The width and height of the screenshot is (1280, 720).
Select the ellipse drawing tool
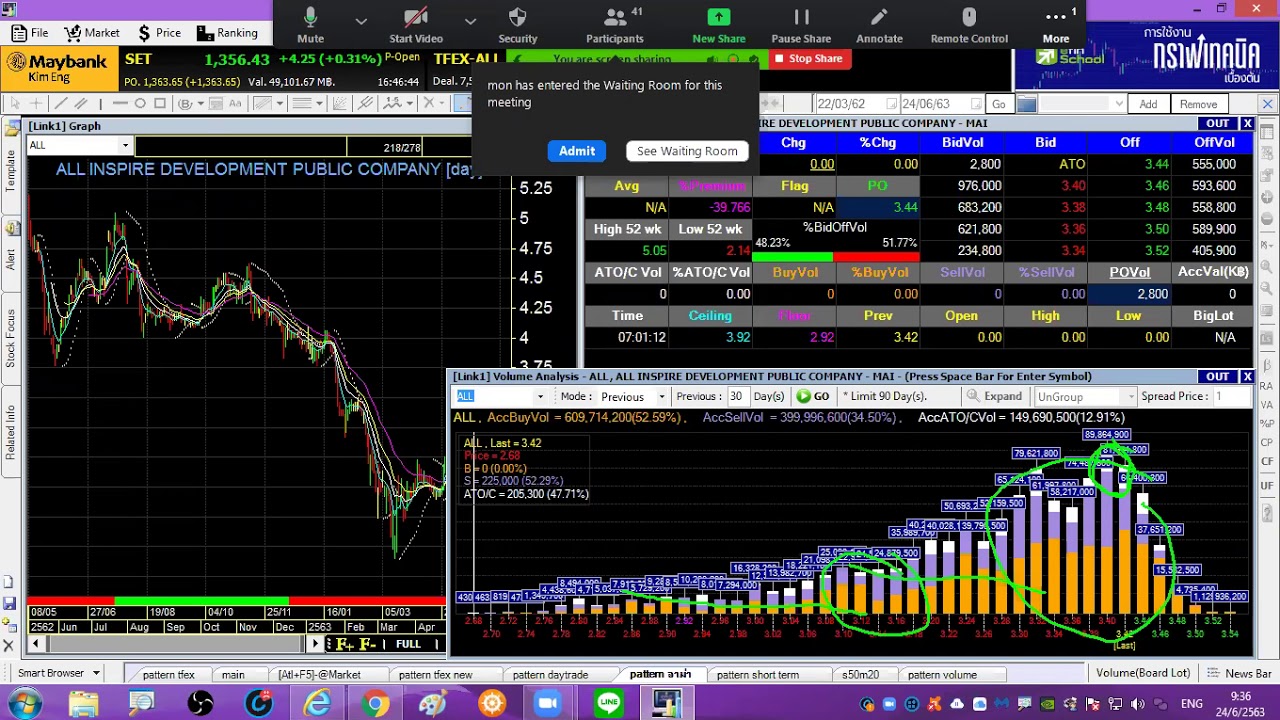coord(140,103)
